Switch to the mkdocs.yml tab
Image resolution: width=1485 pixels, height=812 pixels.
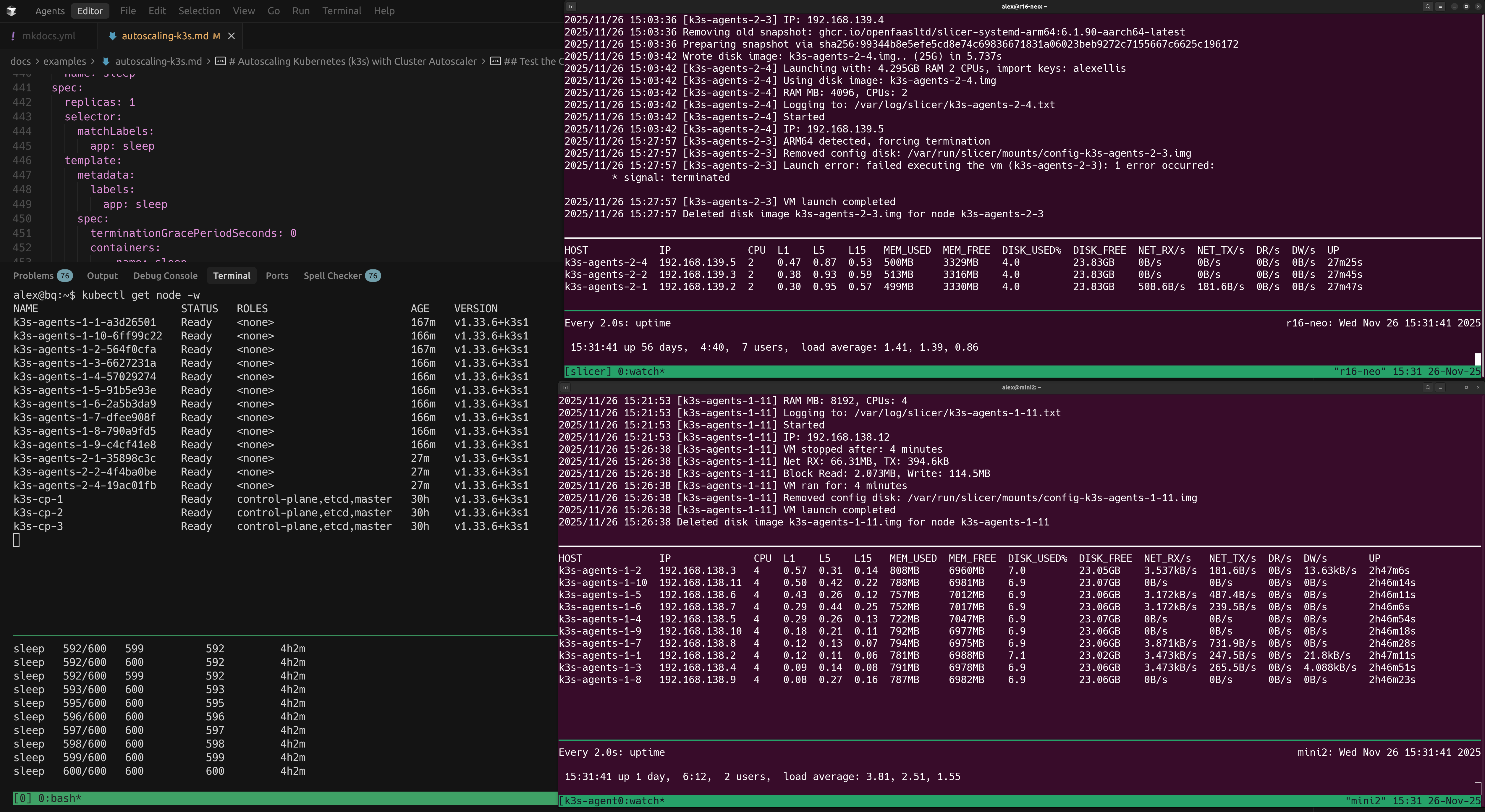48,36
